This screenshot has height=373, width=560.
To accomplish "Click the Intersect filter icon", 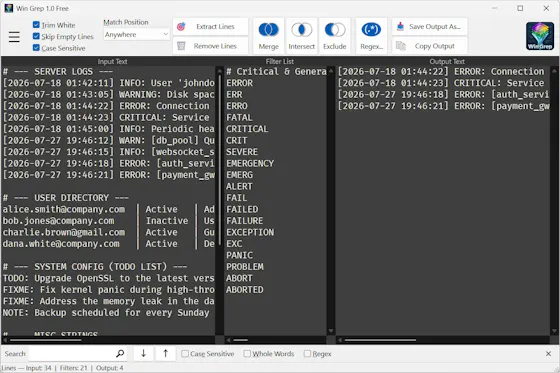I will point(301,36).
